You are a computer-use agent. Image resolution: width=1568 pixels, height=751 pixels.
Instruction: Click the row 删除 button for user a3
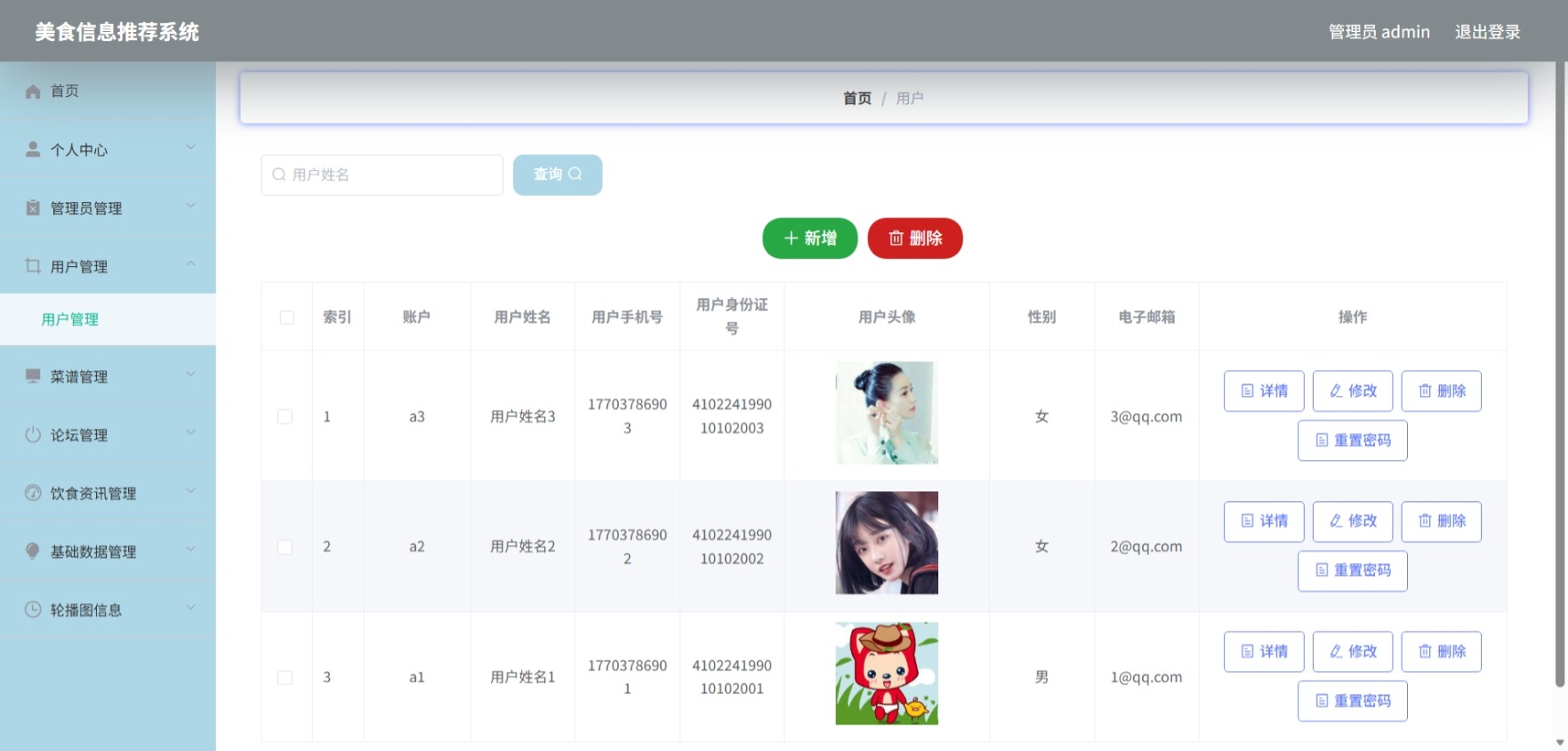point(1442,391)
